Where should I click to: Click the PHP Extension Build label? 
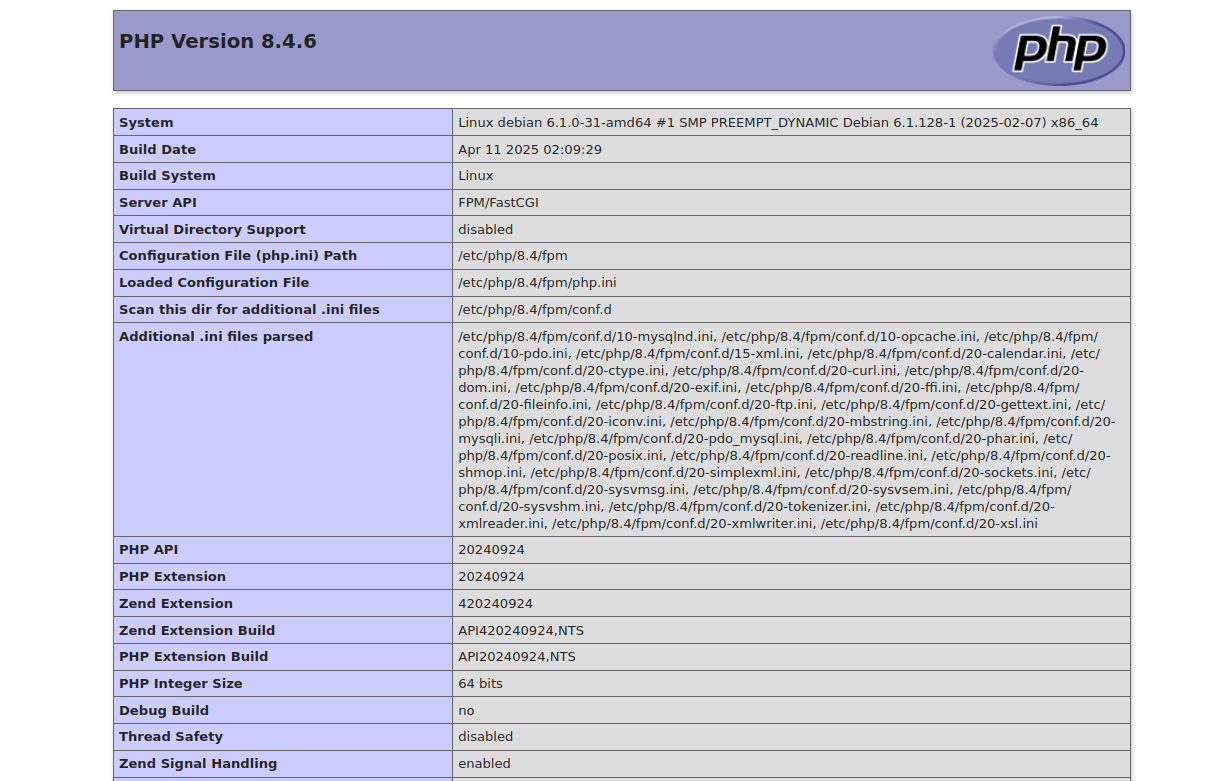(x=194, y=657)
